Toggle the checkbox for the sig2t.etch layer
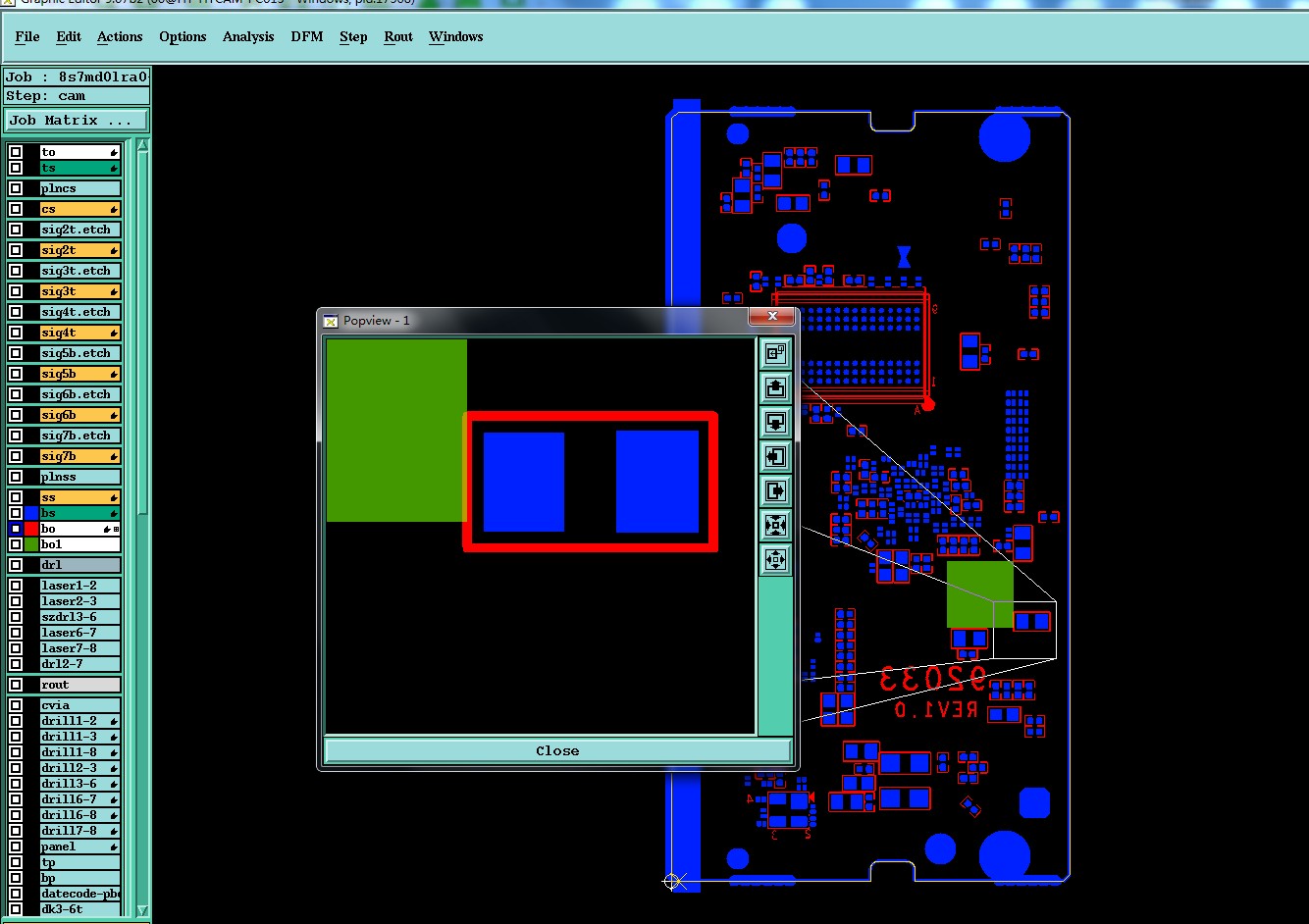The height and width of the screenshot is (924, 1309). 16,230
